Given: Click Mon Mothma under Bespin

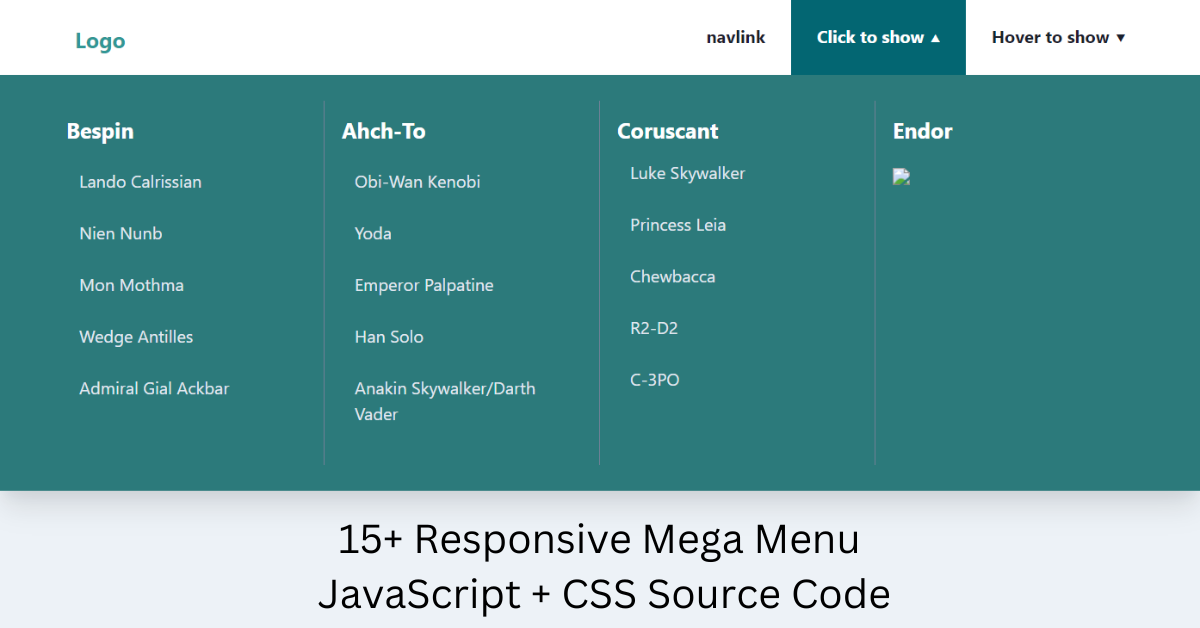Looking at the screenshot, I should click(x=131, y=285).
